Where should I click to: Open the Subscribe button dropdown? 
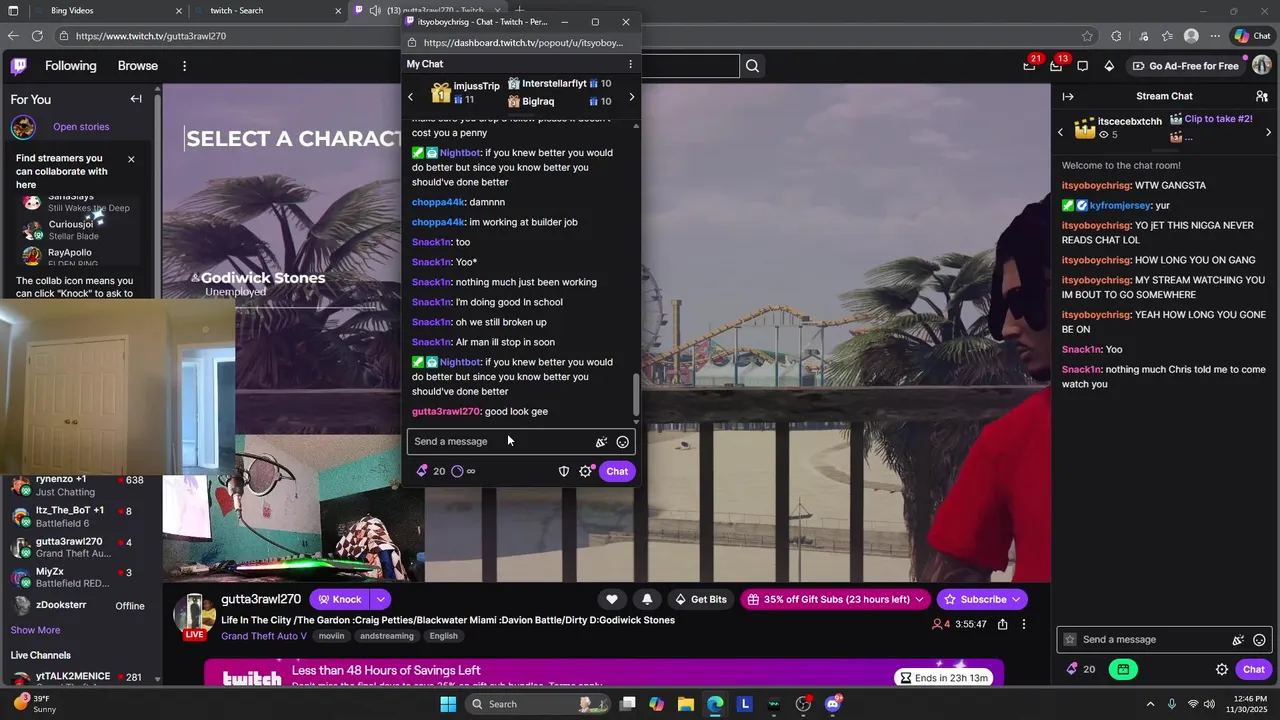click(x=1016, y=599)
